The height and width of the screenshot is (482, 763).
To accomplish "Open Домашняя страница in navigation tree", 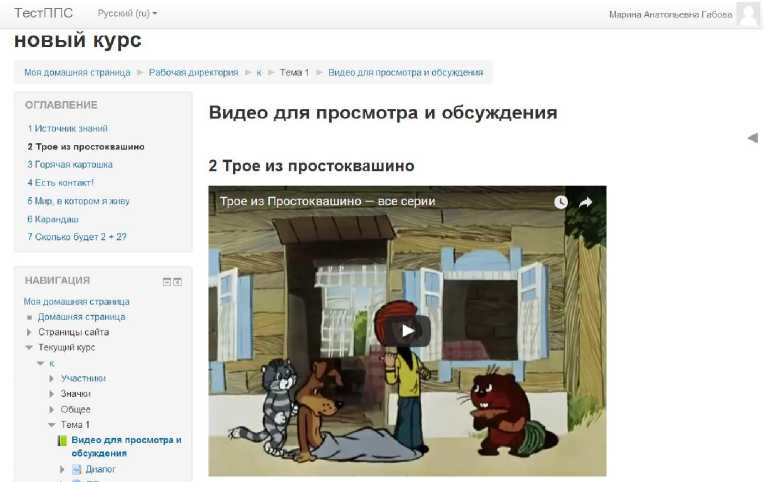I will (81, 317).
